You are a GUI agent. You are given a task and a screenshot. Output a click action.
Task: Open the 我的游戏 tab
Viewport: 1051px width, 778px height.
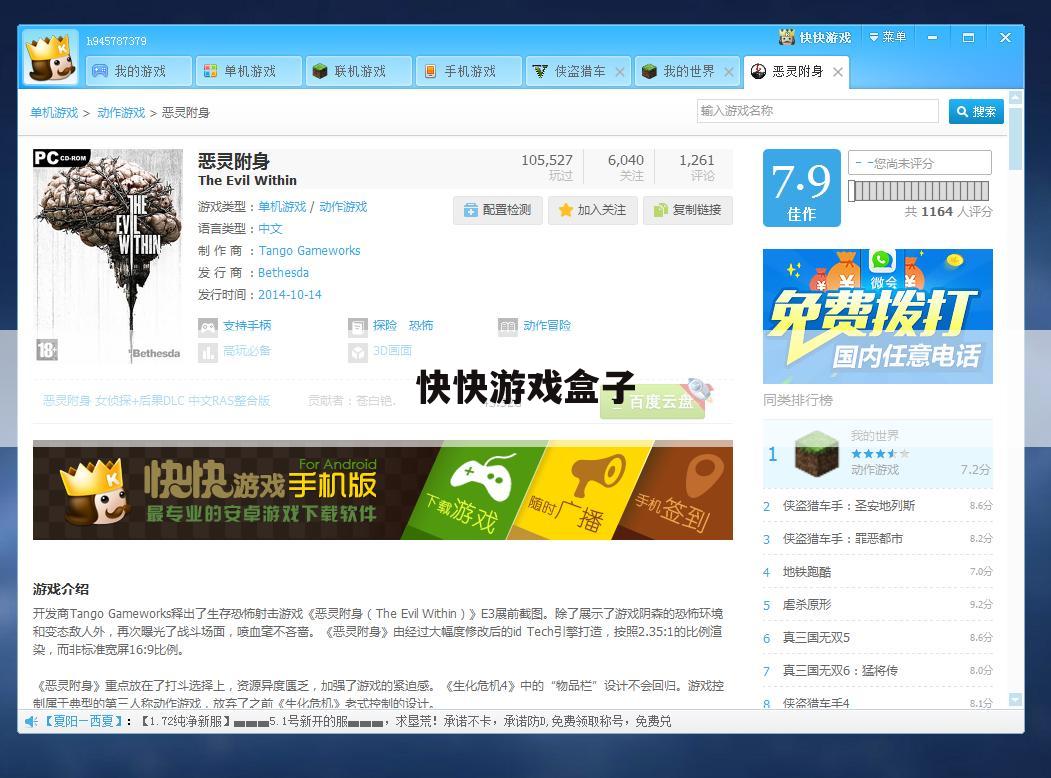click(139, 71)
